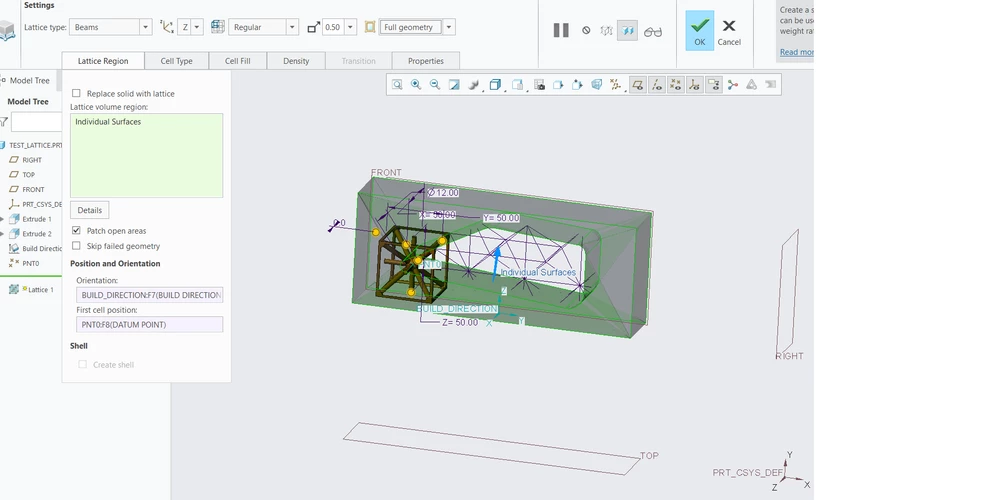Open the View Manager icon
The height and width of the screenshot is (500, 999).
[x=540, y=85]
